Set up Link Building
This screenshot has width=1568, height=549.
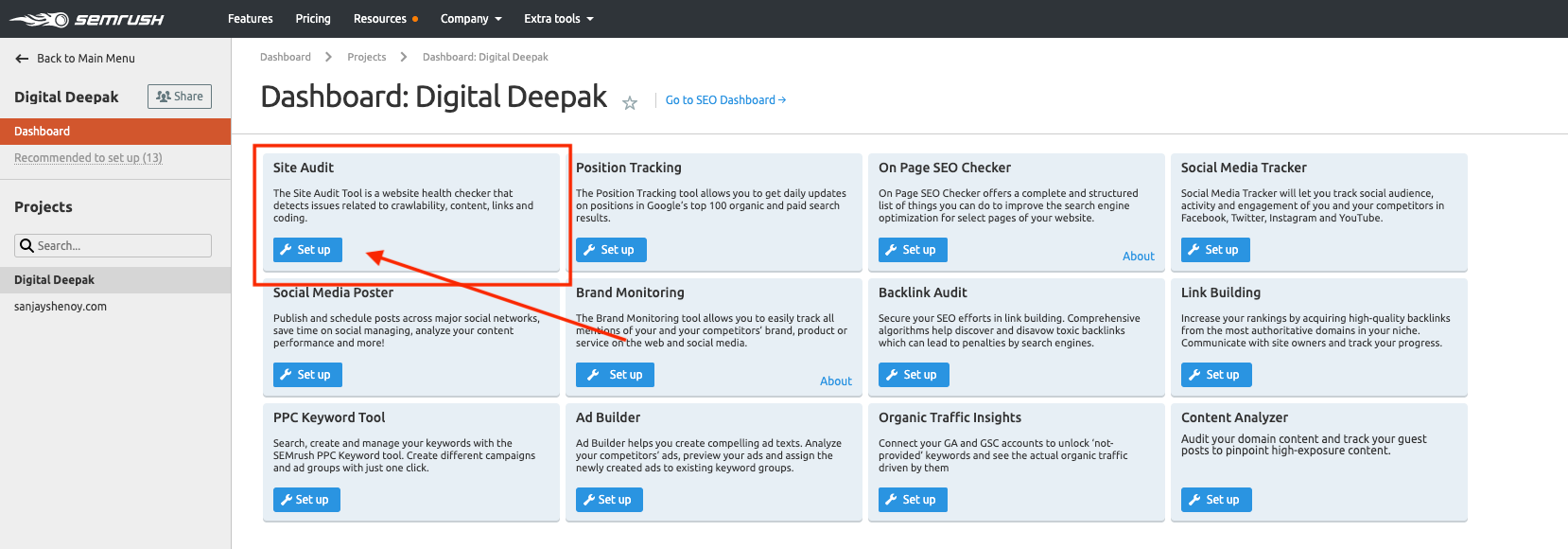coord(1216,375)
